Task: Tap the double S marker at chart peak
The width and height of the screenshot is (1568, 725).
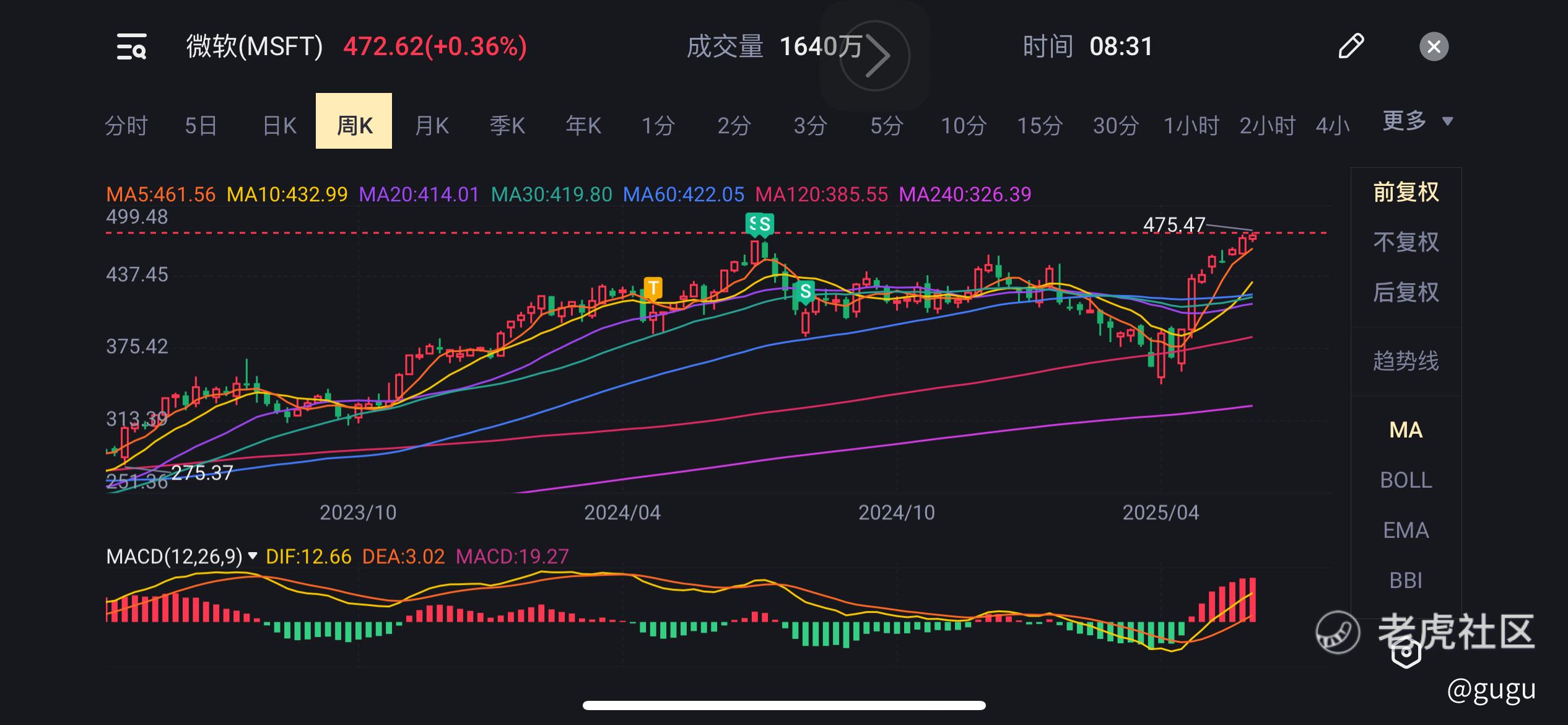Action: click(x=760, y=224)
